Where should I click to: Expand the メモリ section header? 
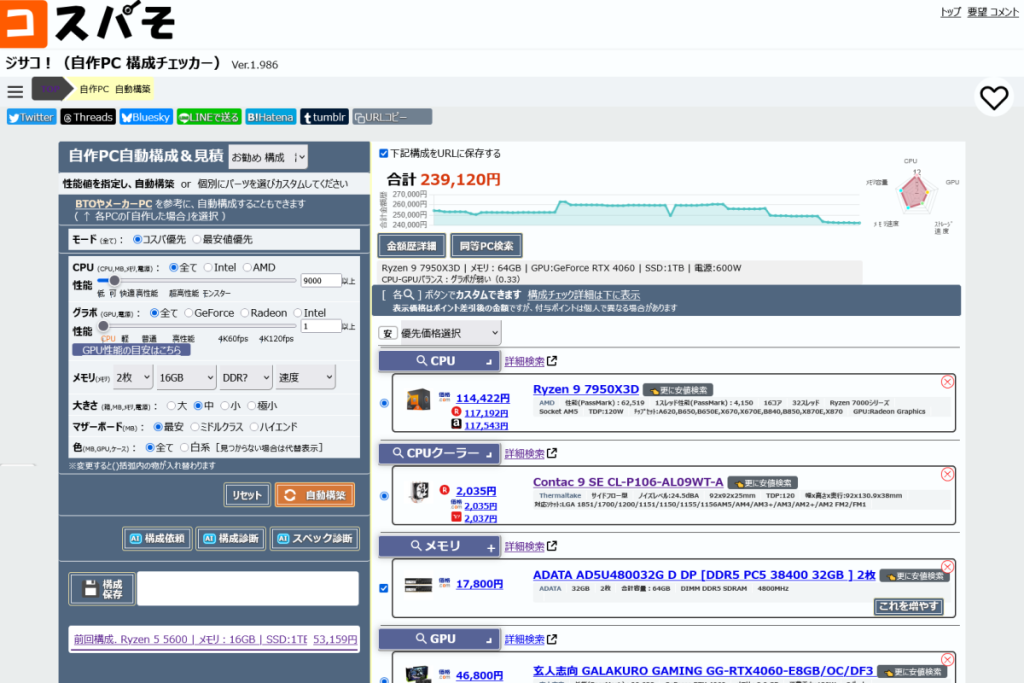coord(439,546)
